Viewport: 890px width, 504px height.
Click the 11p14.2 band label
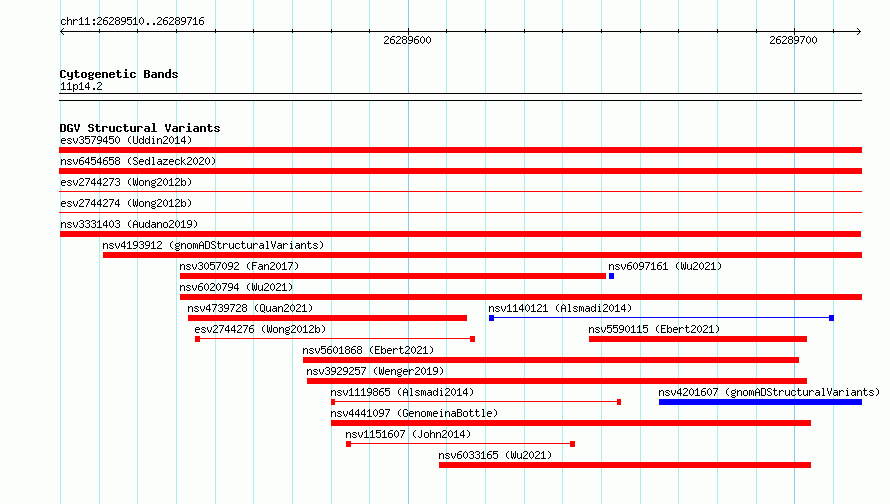pyautogui.click(x=81, y=86)
